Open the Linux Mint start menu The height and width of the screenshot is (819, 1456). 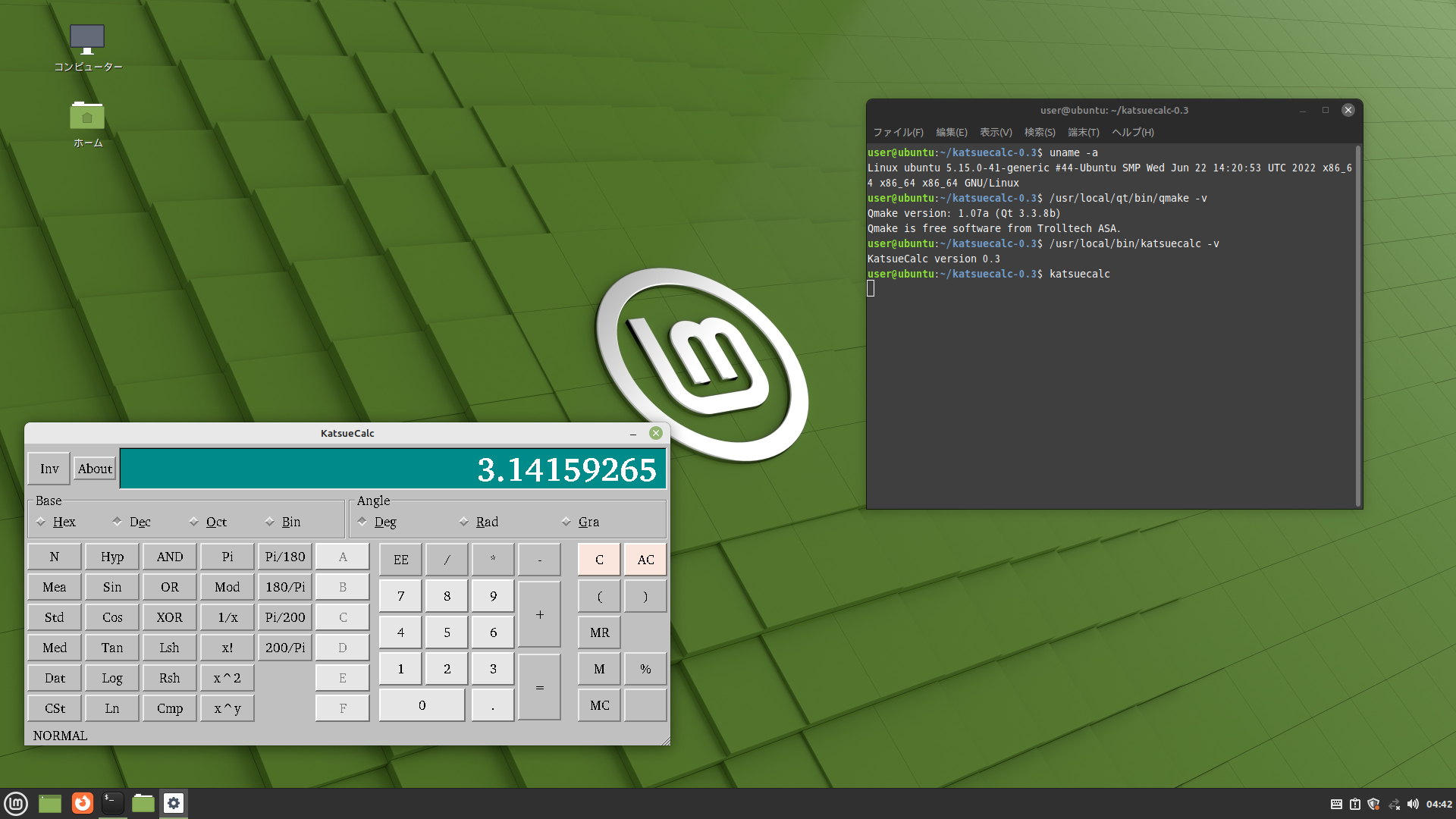(x=16, y=803)
